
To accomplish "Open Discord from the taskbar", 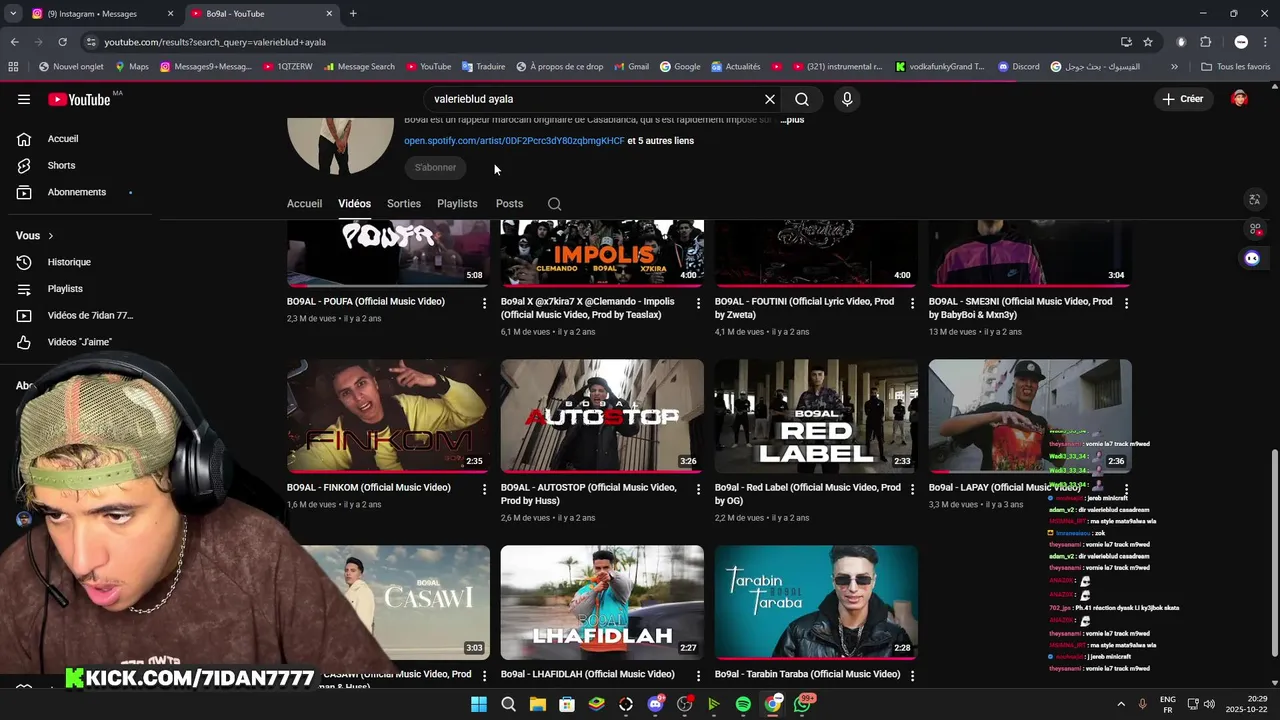I will [656, 704].
